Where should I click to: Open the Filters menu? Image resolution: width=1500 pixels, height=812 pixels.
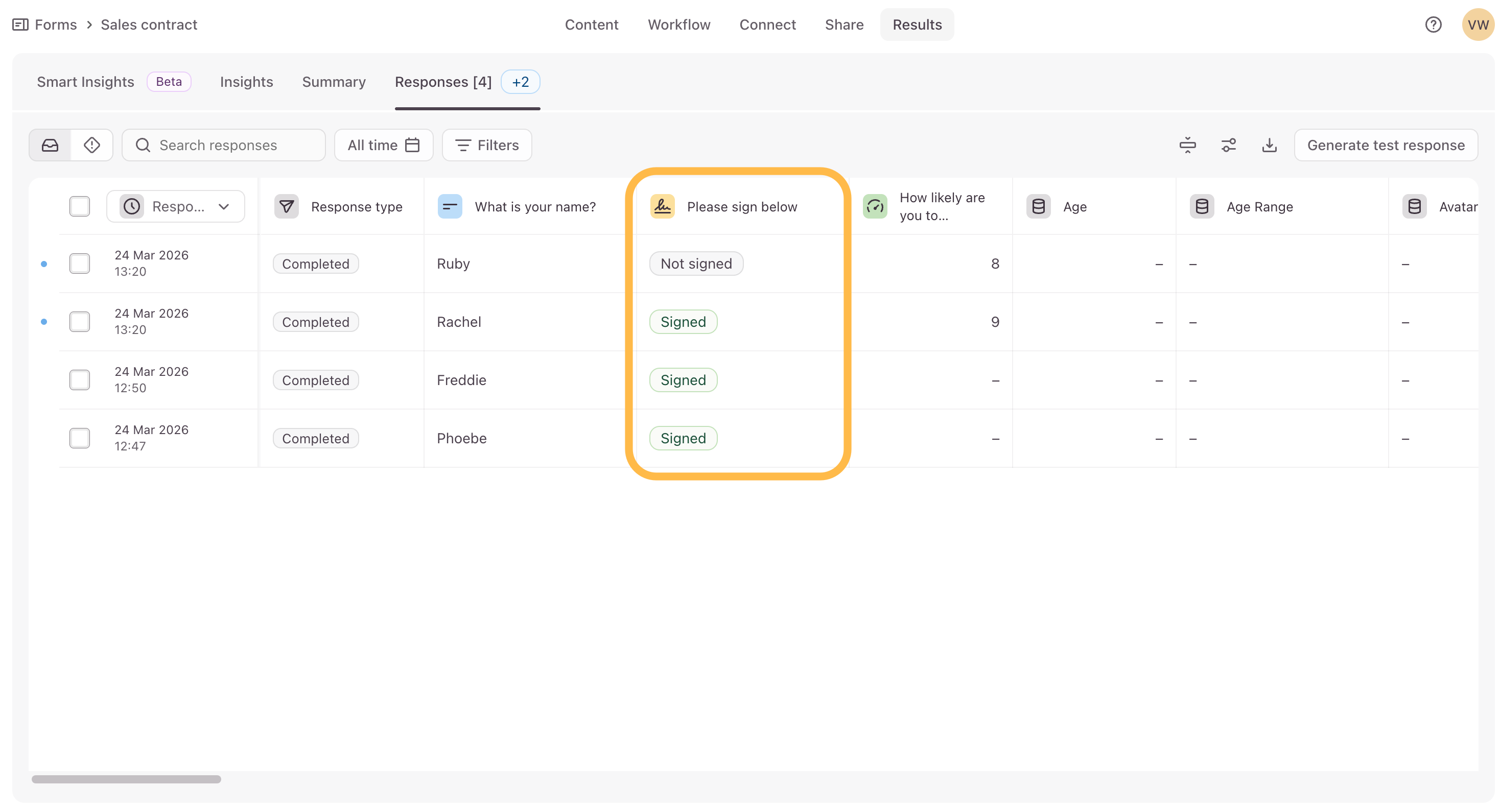[x=487, y=145]
